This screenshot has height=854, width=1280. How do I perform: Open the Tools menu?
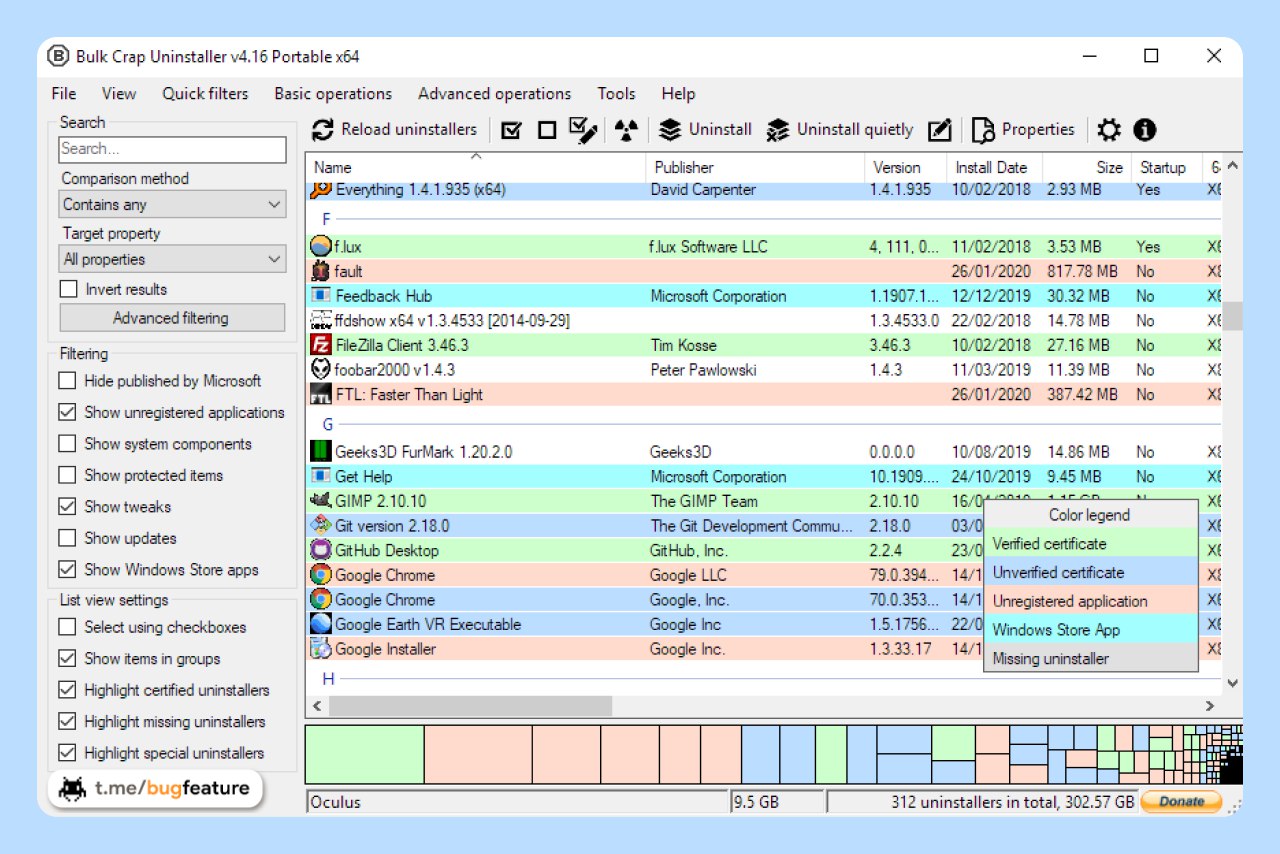point(616,93)
